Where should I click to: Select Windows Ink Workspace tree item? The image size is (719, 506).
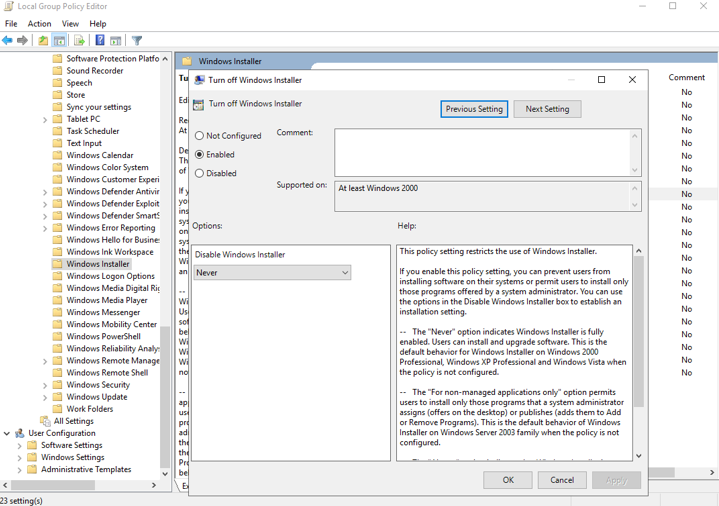point(110,252)
